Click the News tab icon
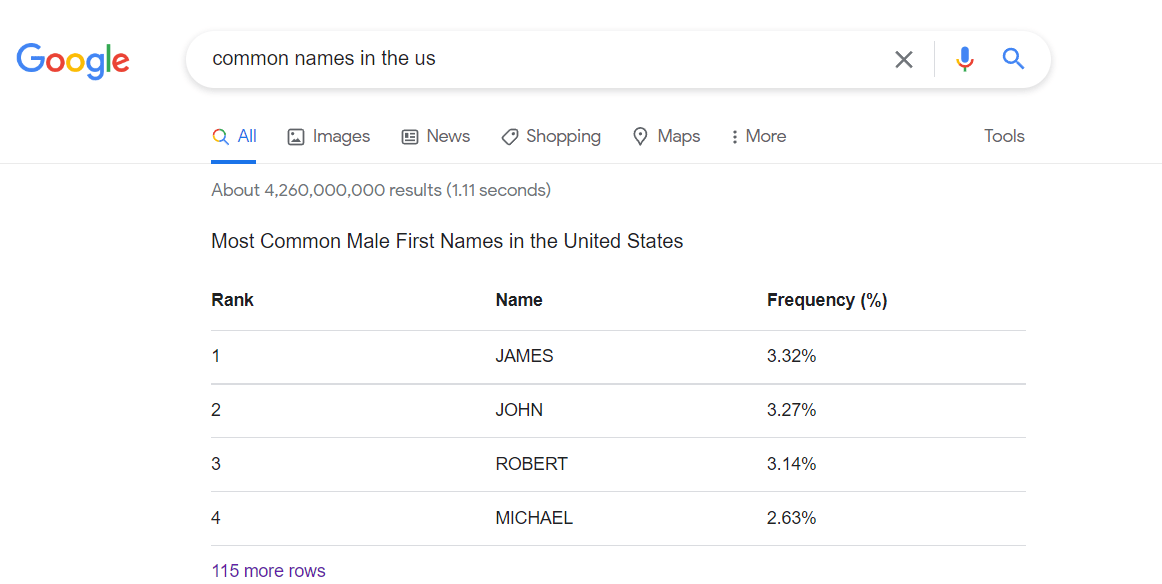Image resolution: width=1162 pixels, height=584 pixels. point(409,136)
